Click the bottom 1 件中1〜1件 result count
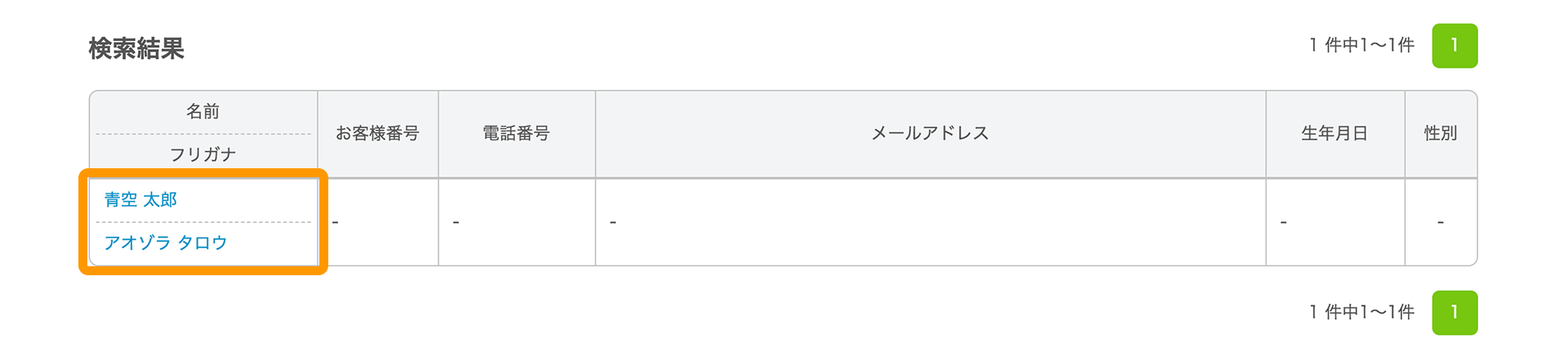1568x361 pixels. coord(1362,312)
